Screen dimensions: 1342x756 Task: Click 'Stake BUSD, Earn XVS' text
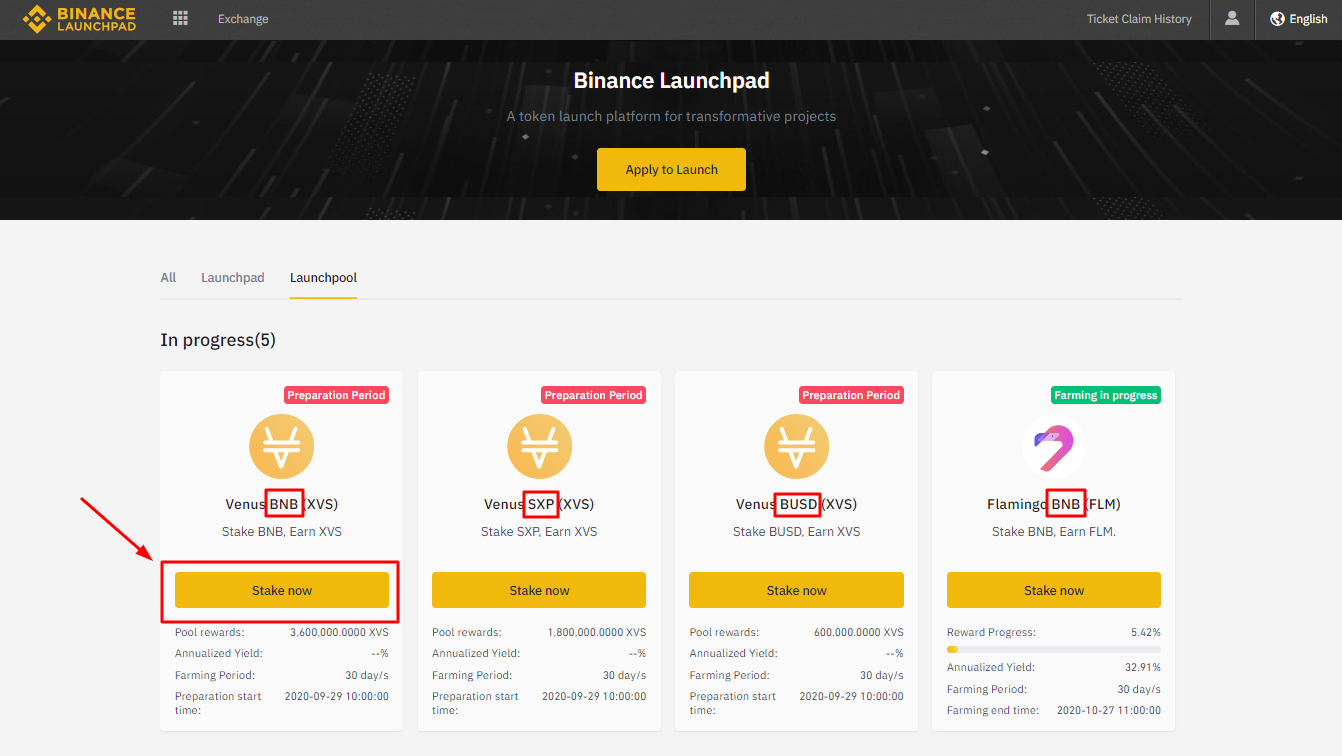pos(796,532)
